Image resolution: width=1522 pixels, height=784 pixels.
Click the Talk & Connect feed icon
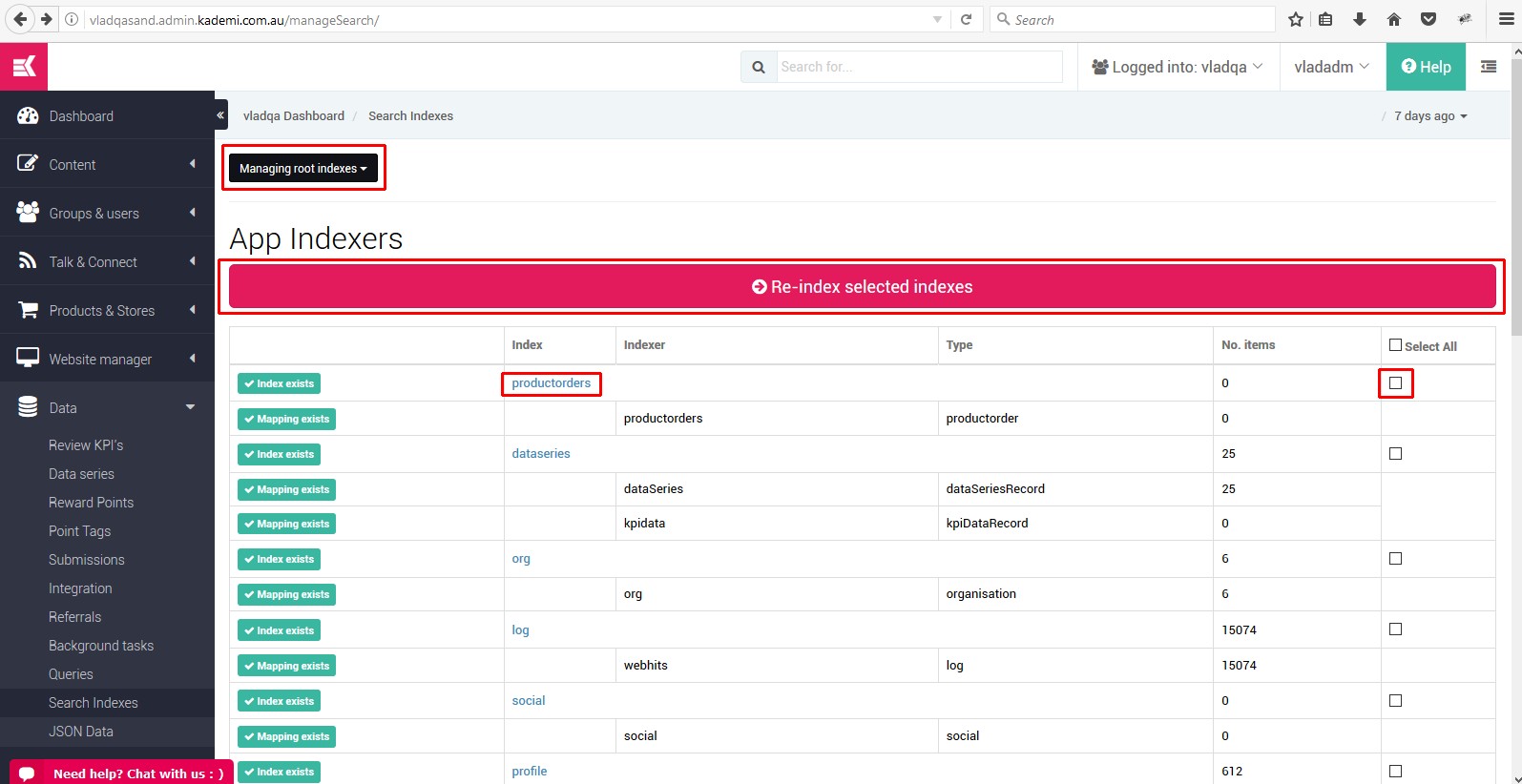tap(28, 260)
